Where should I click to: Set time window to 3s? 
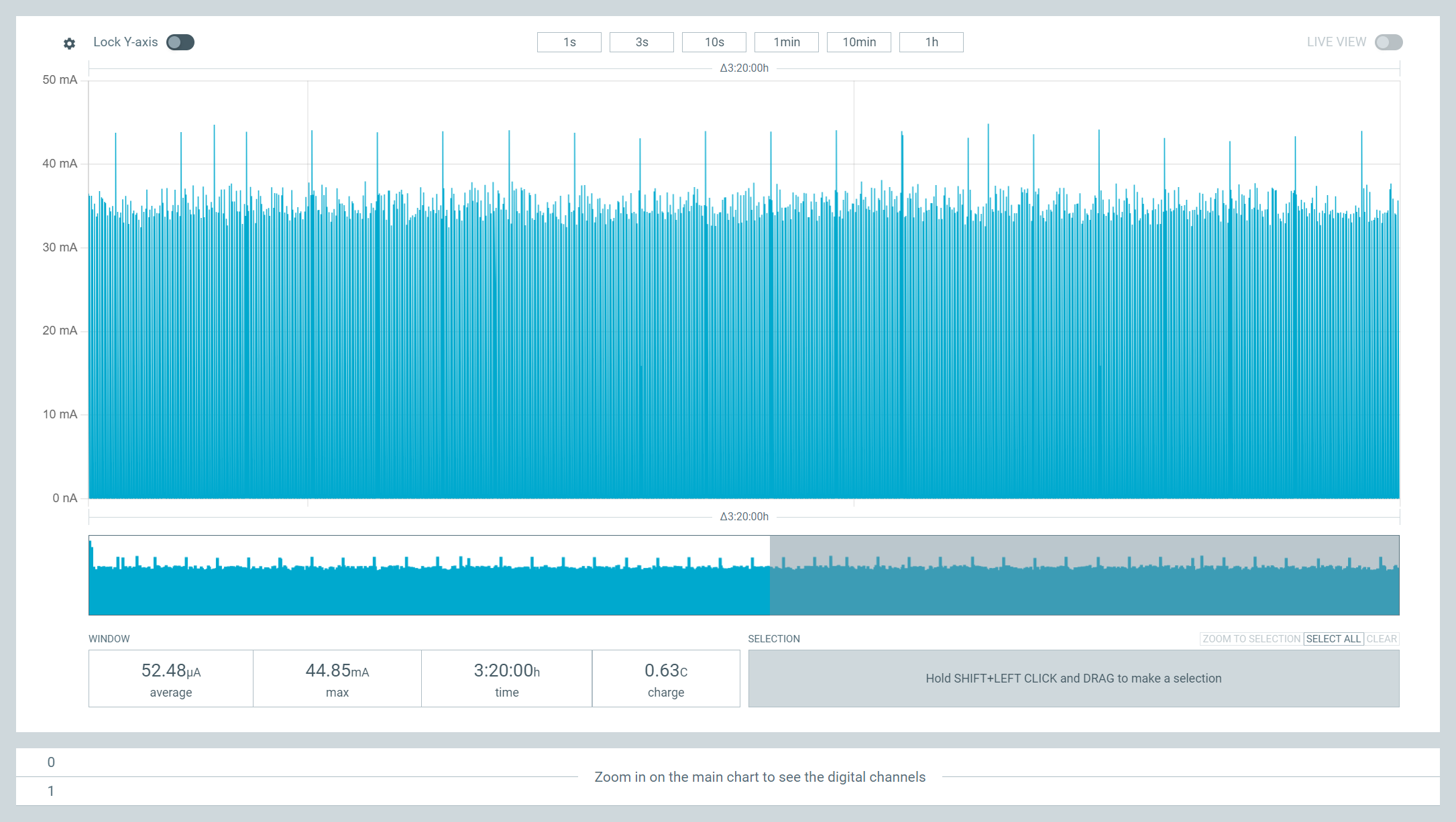coord(642,42)
